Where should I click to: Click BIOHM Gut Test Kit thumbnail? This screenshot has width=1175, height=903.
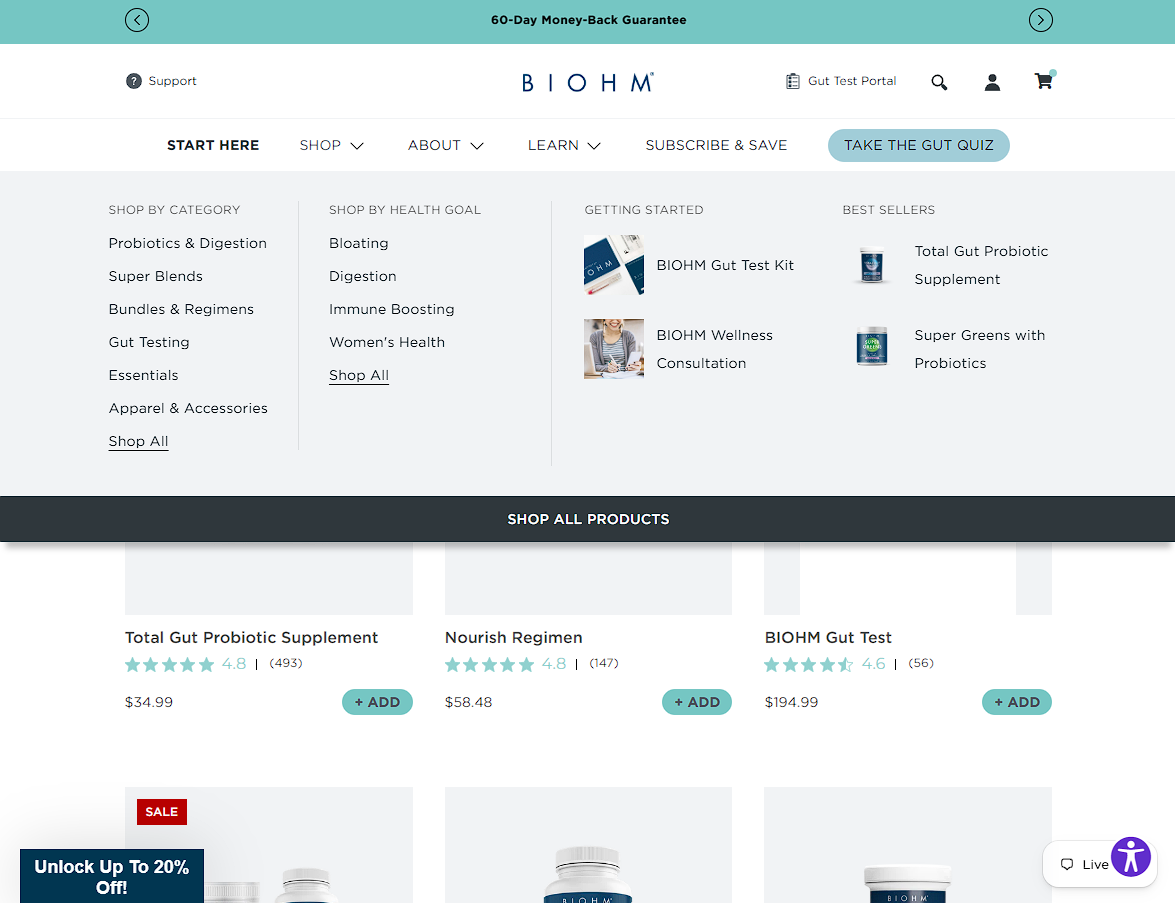tap(614, 265)
